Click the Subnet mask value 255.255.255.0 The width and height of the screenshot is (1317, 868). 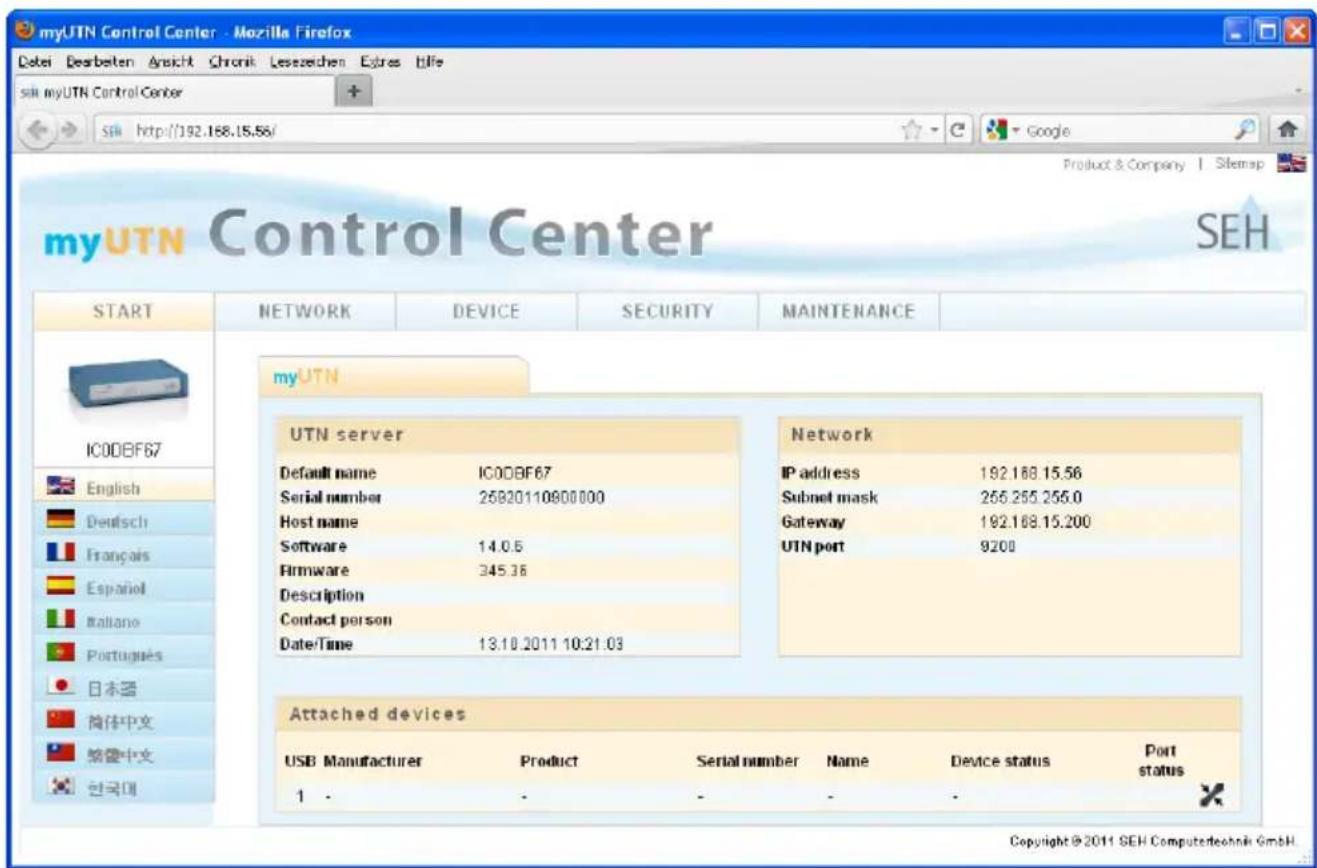click(1030, 496)
